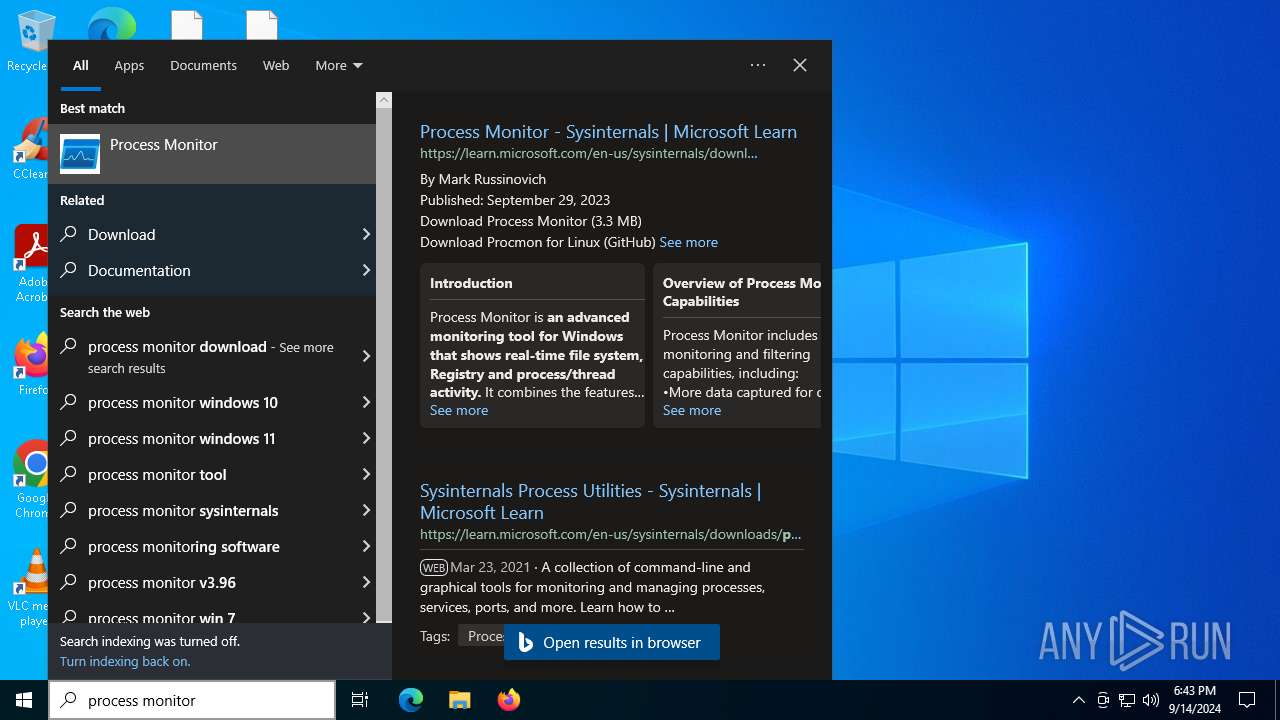This screenshot has height=720, width=1280.
Task: Switch to the Web search tab
Action: pos(276,65)
